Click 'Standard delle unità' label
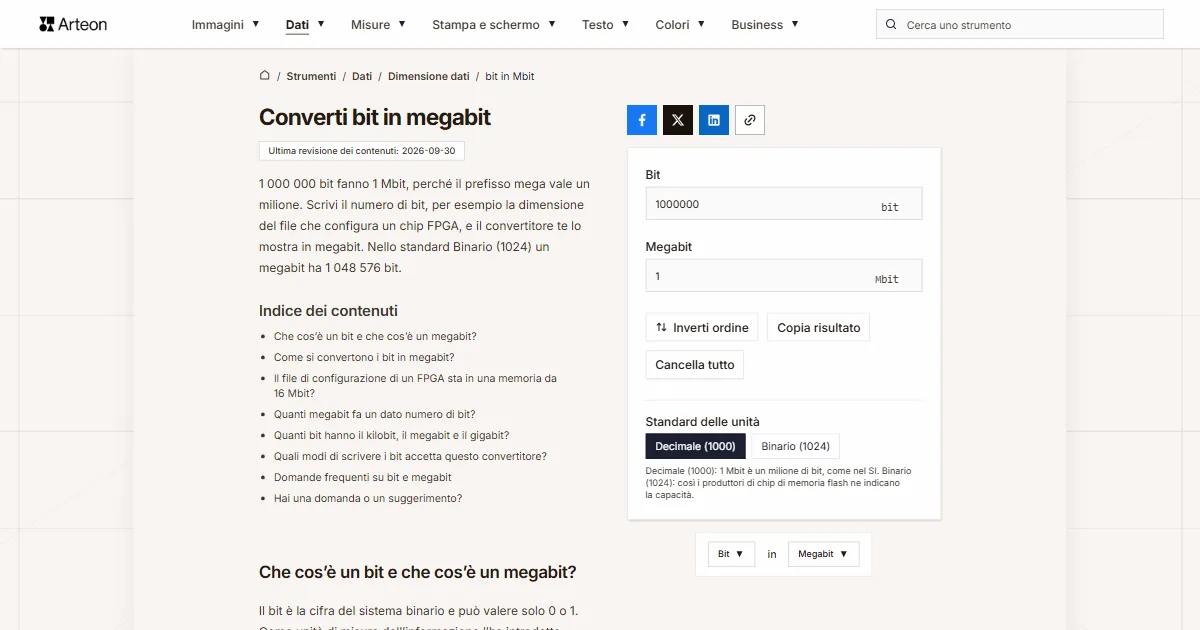Image resolution: width=1200 pixels, height=630 pixels. click(x=702, y=422)
